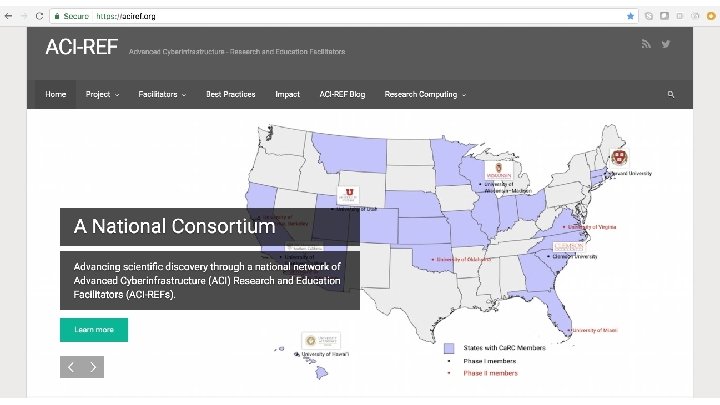Click the ACI-REF site title
720x405 pixels.
tap(82, 47)
